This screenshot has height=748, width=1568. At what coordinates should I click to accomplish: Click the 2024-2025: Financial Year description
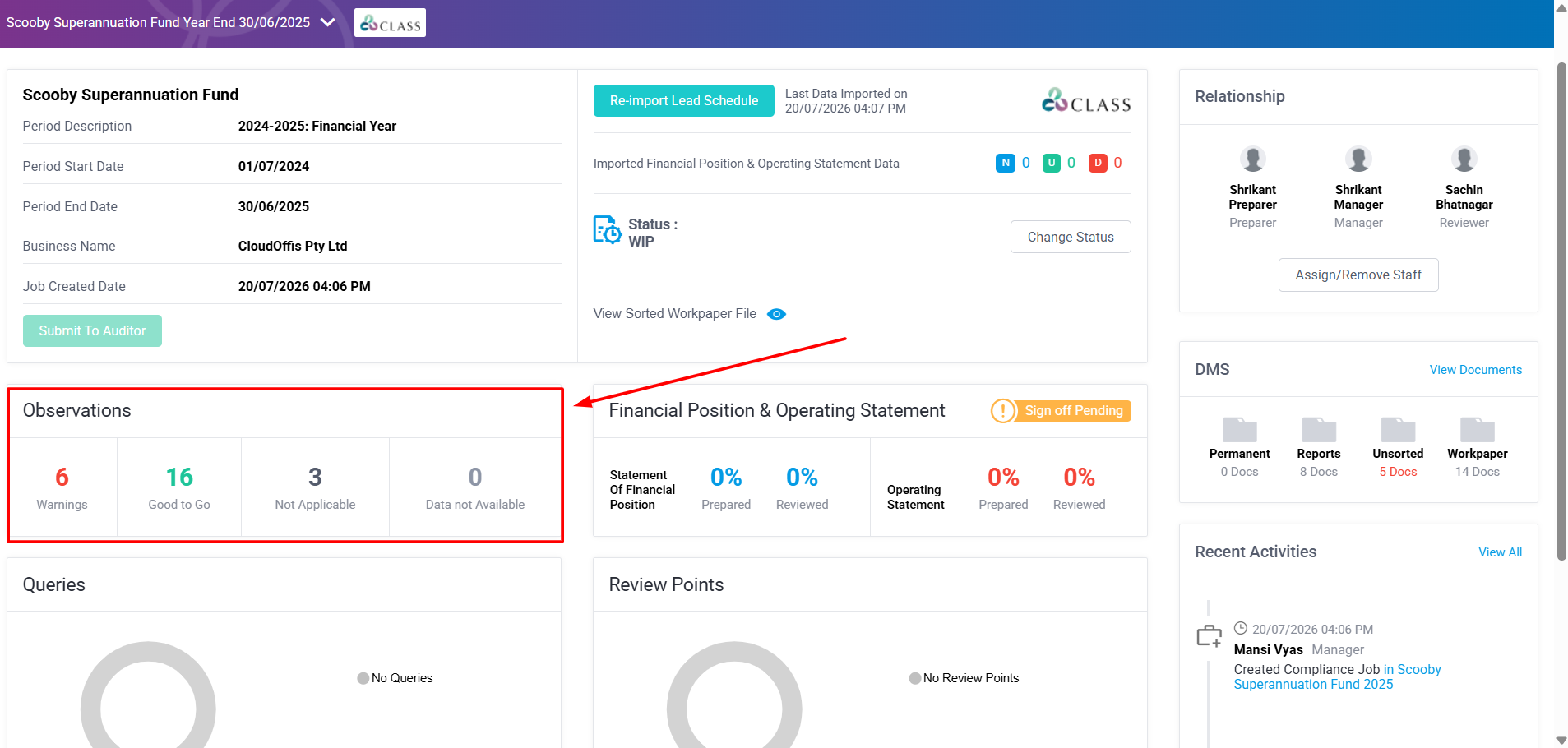pos(317,126)
